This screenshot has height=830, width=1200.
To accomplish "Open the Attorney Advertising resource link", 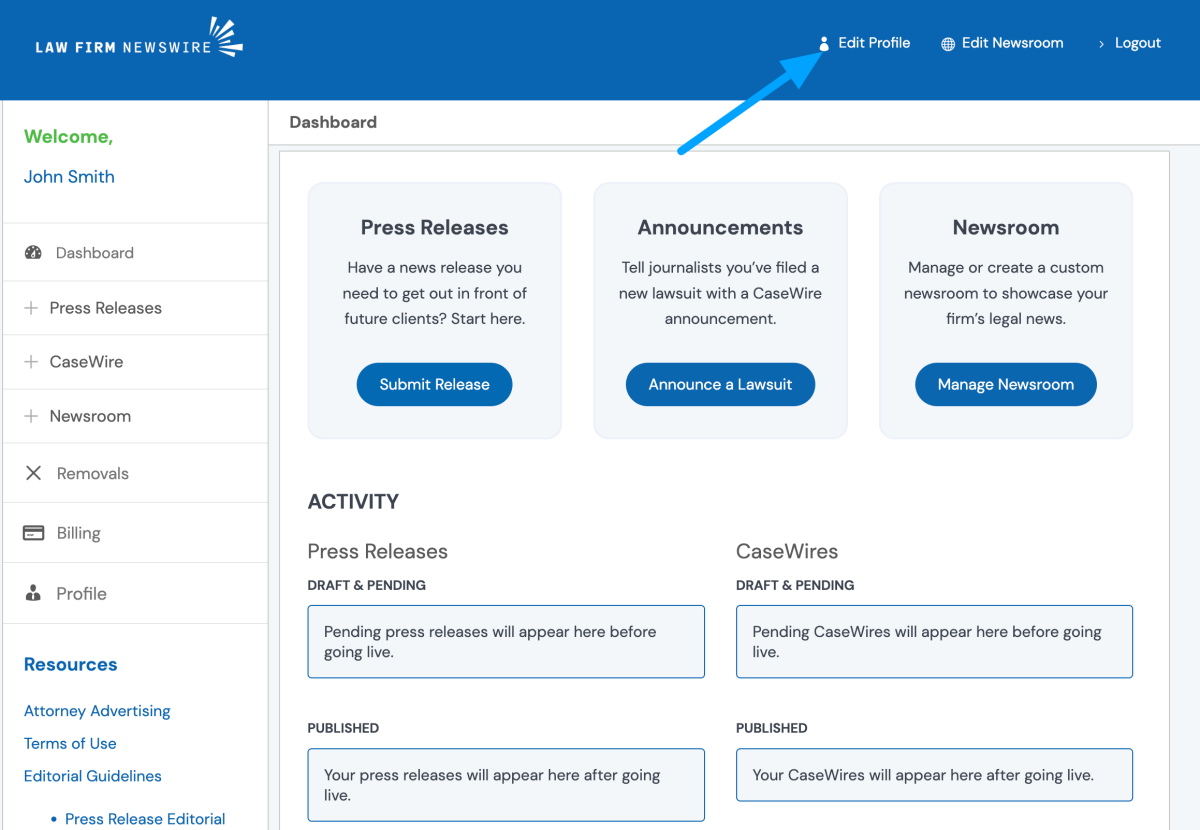I will [x=96, y=710].
